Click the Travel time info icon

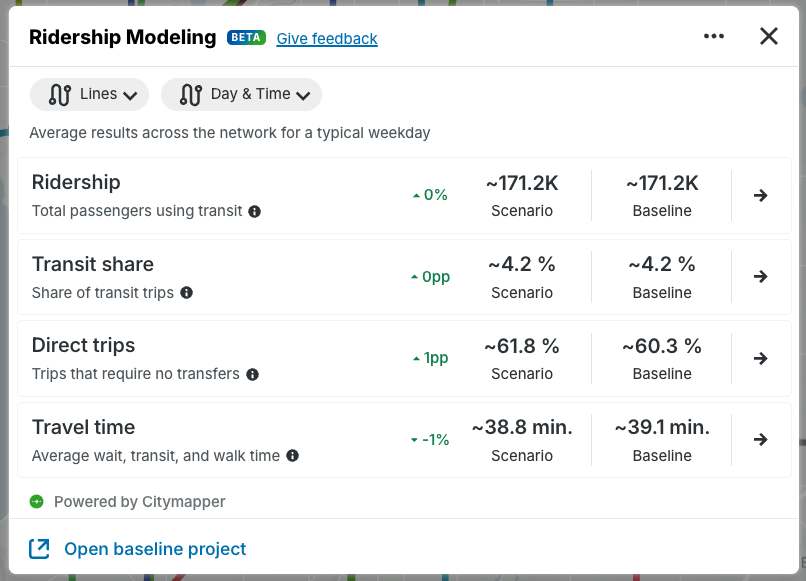click(292, 456)
